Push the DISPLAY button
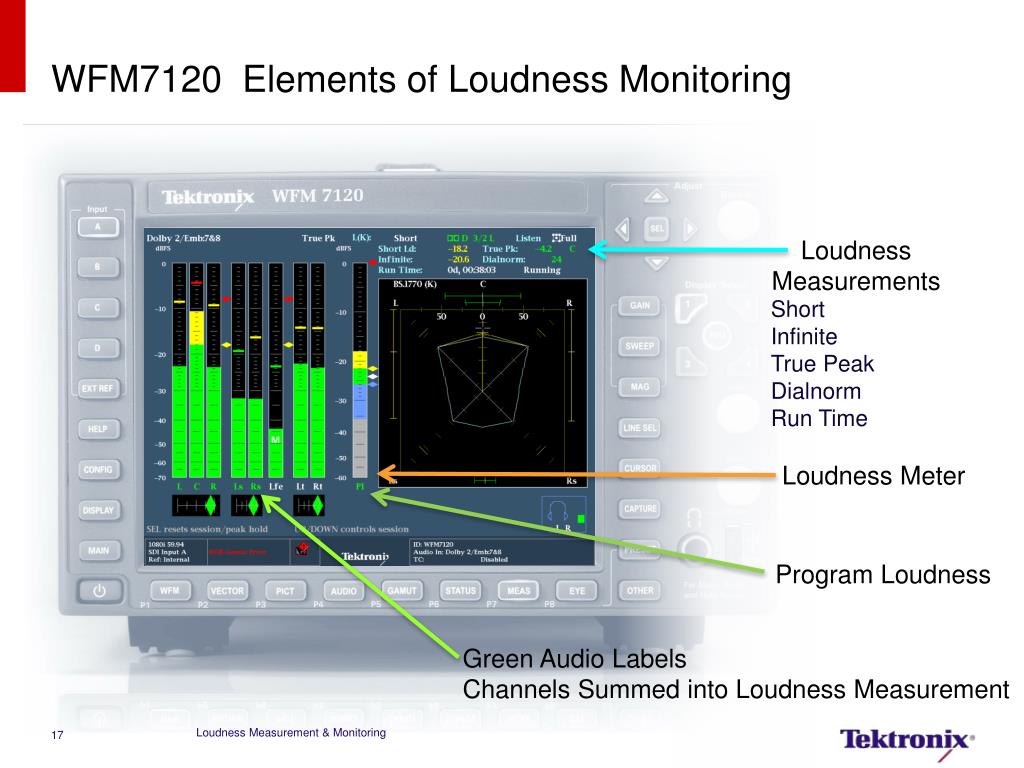This screenshot has width=1024, height=768. point(98,510)
